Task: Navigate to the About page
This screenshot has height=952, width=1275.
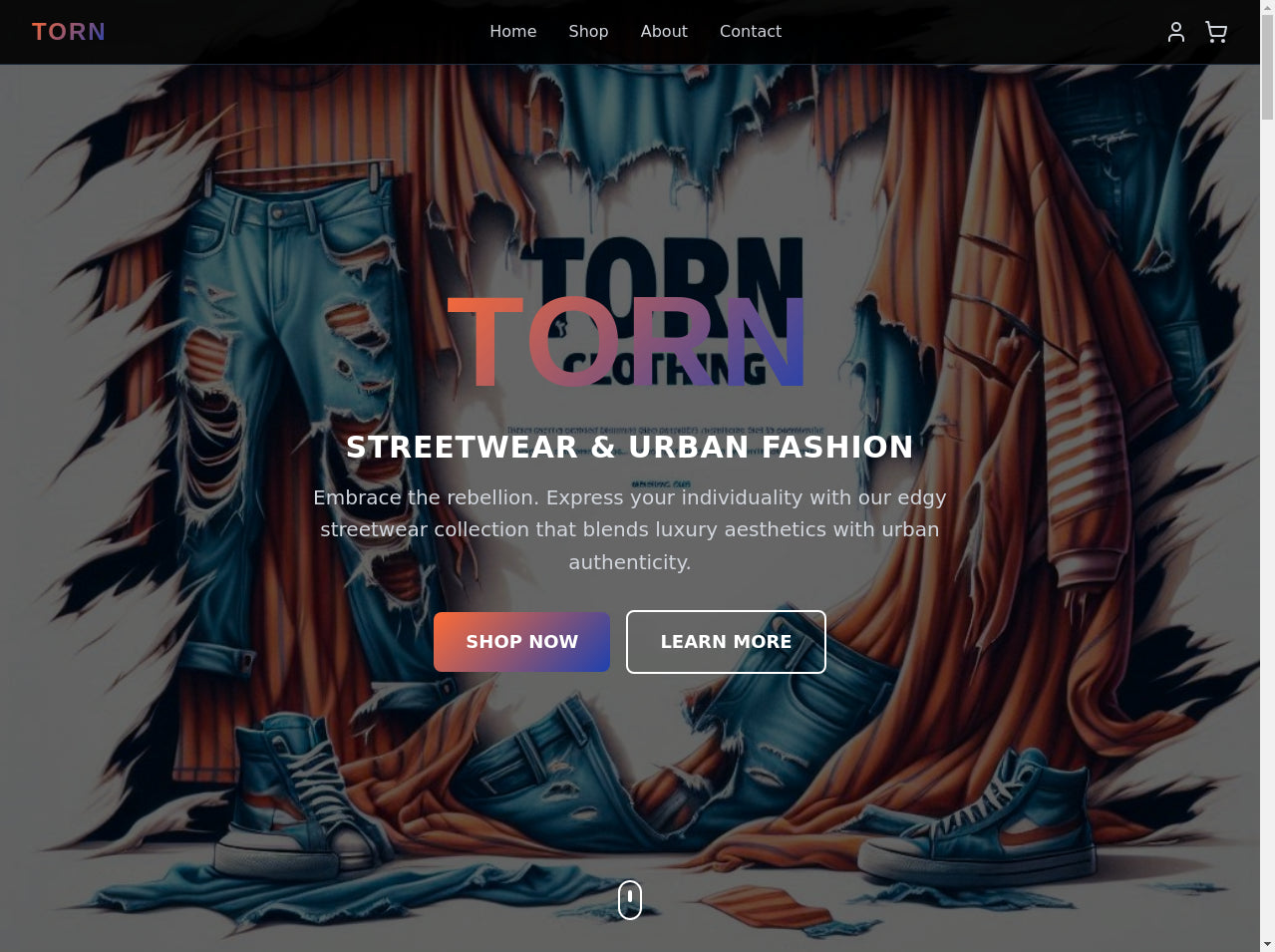Action: [x=664, y=32]
